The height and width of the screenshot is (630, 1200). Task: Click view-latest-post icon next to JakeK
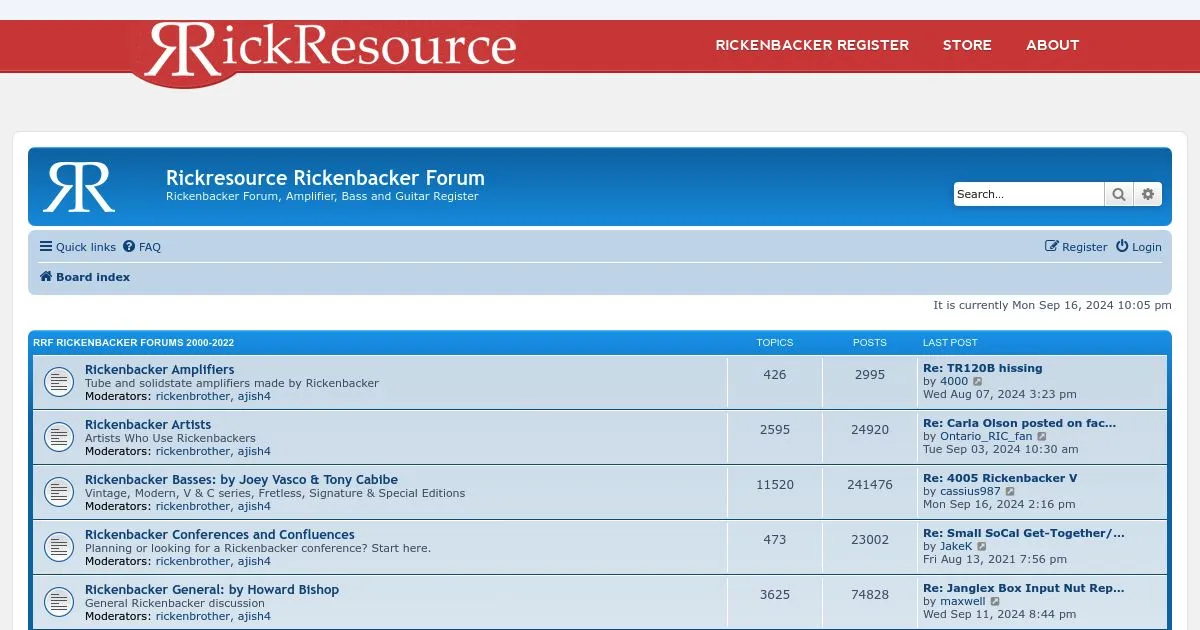pos(982,547)
